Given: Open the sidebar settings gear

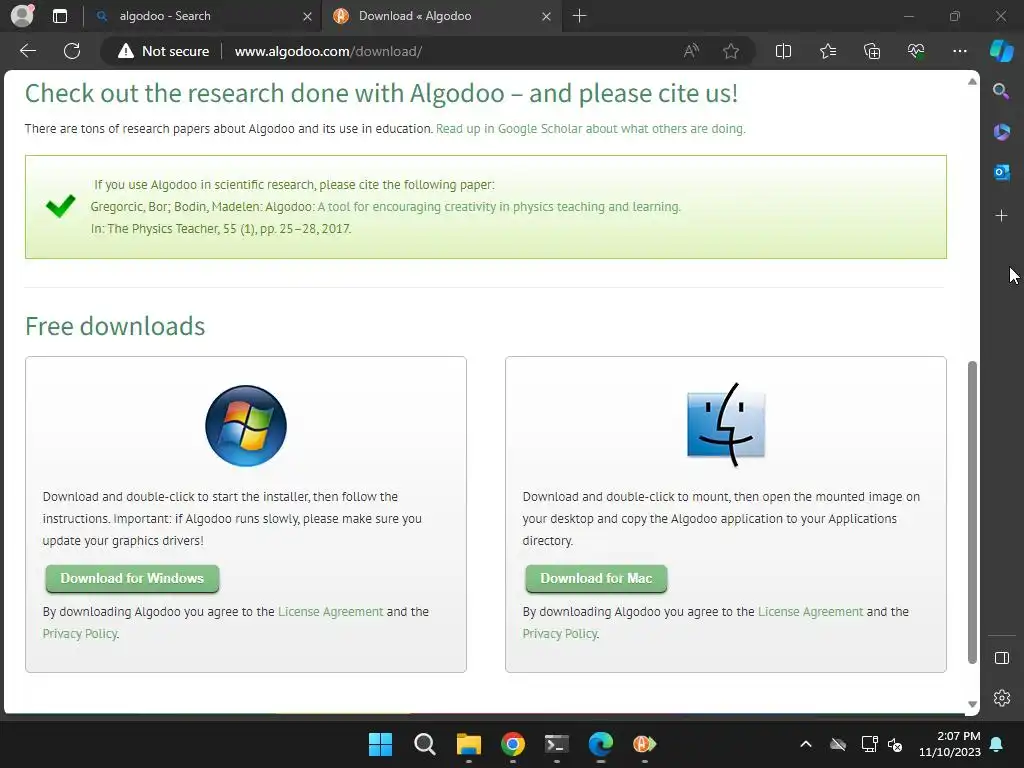Looking at the screenshot, I should click(1001, 698).
